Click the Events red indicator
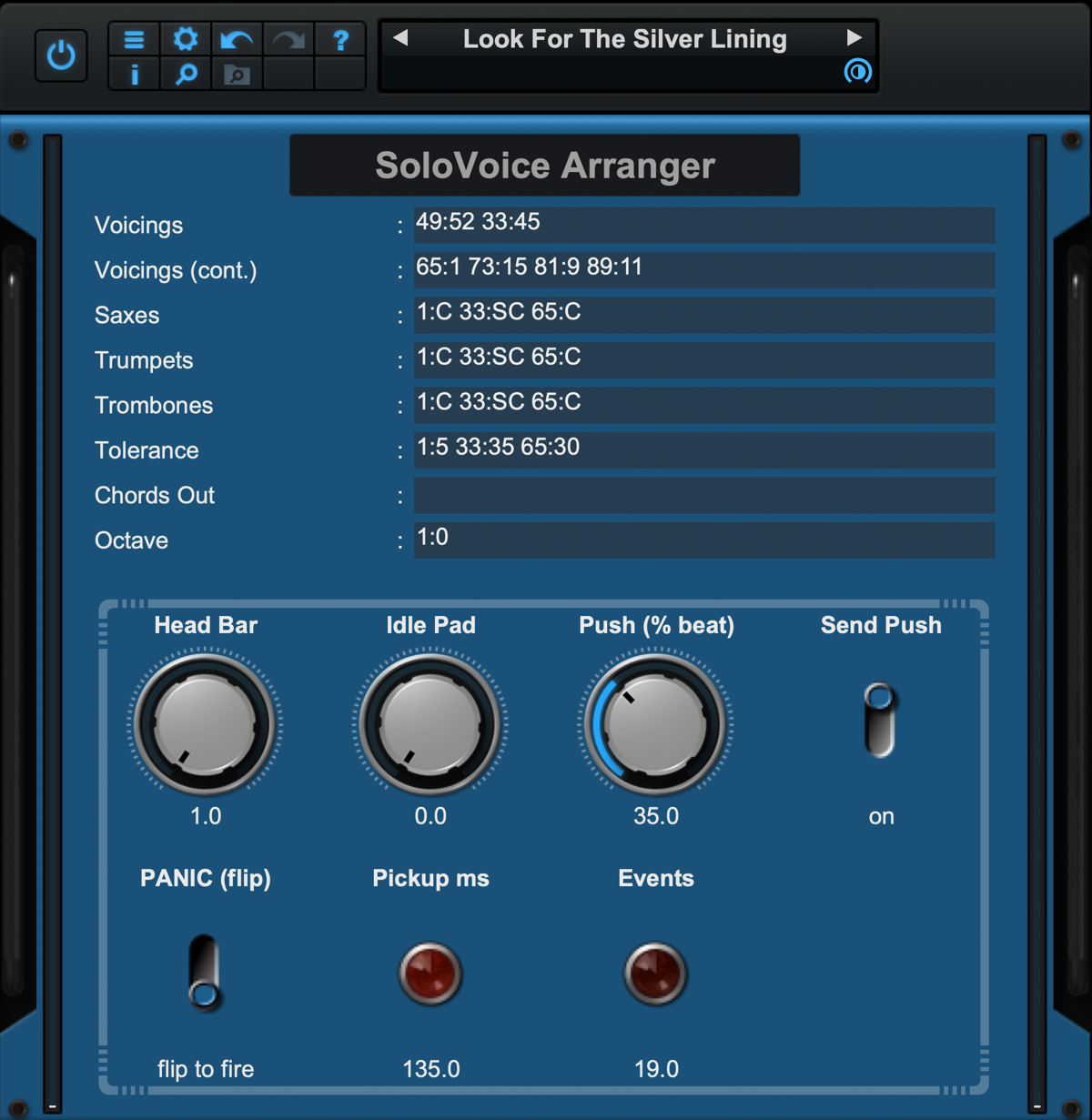This screenshot has width=1092, height=1120. [655, 974]
